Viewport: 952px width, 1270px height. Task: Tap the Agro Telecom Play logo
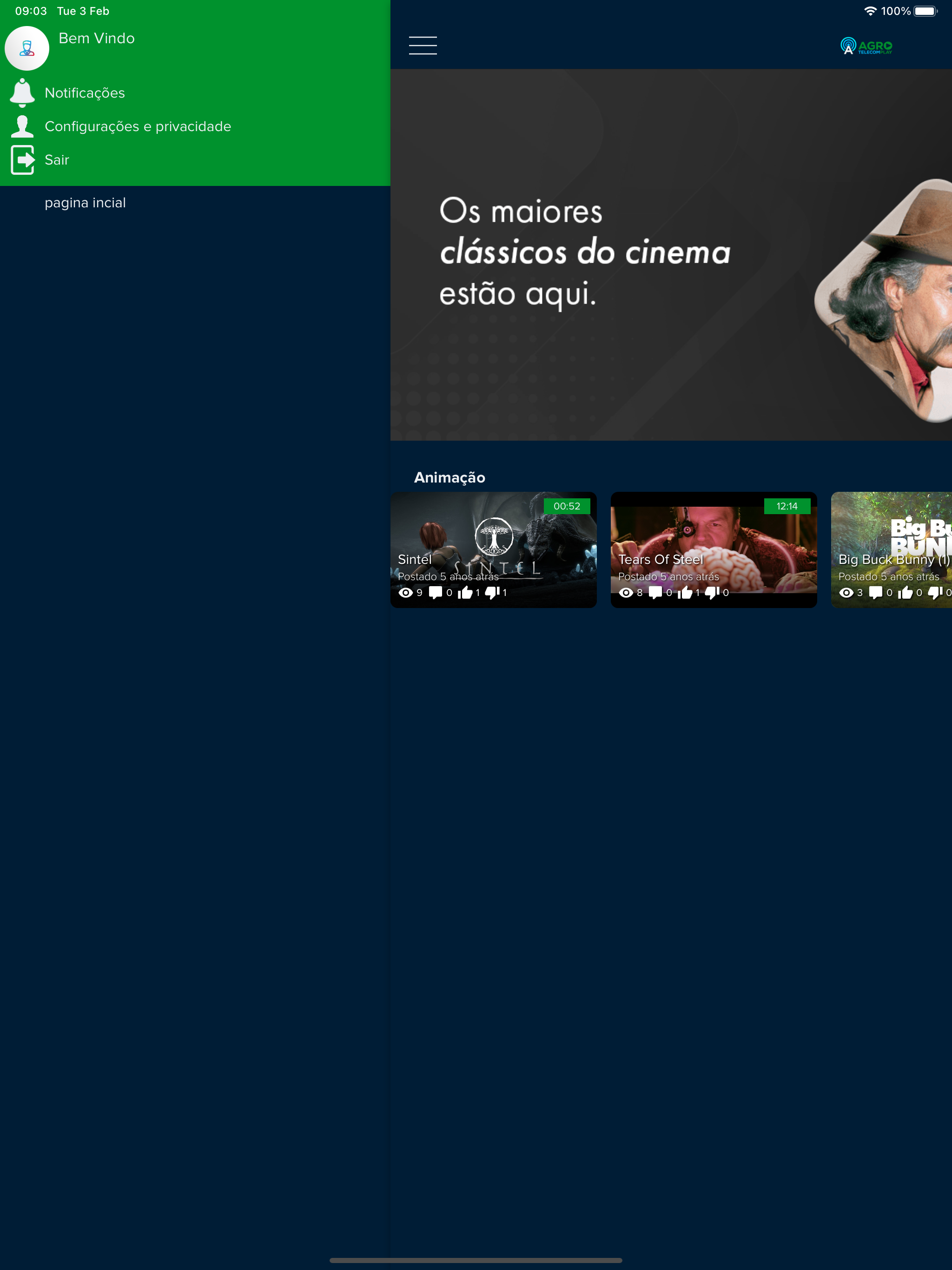click(866, 46)
